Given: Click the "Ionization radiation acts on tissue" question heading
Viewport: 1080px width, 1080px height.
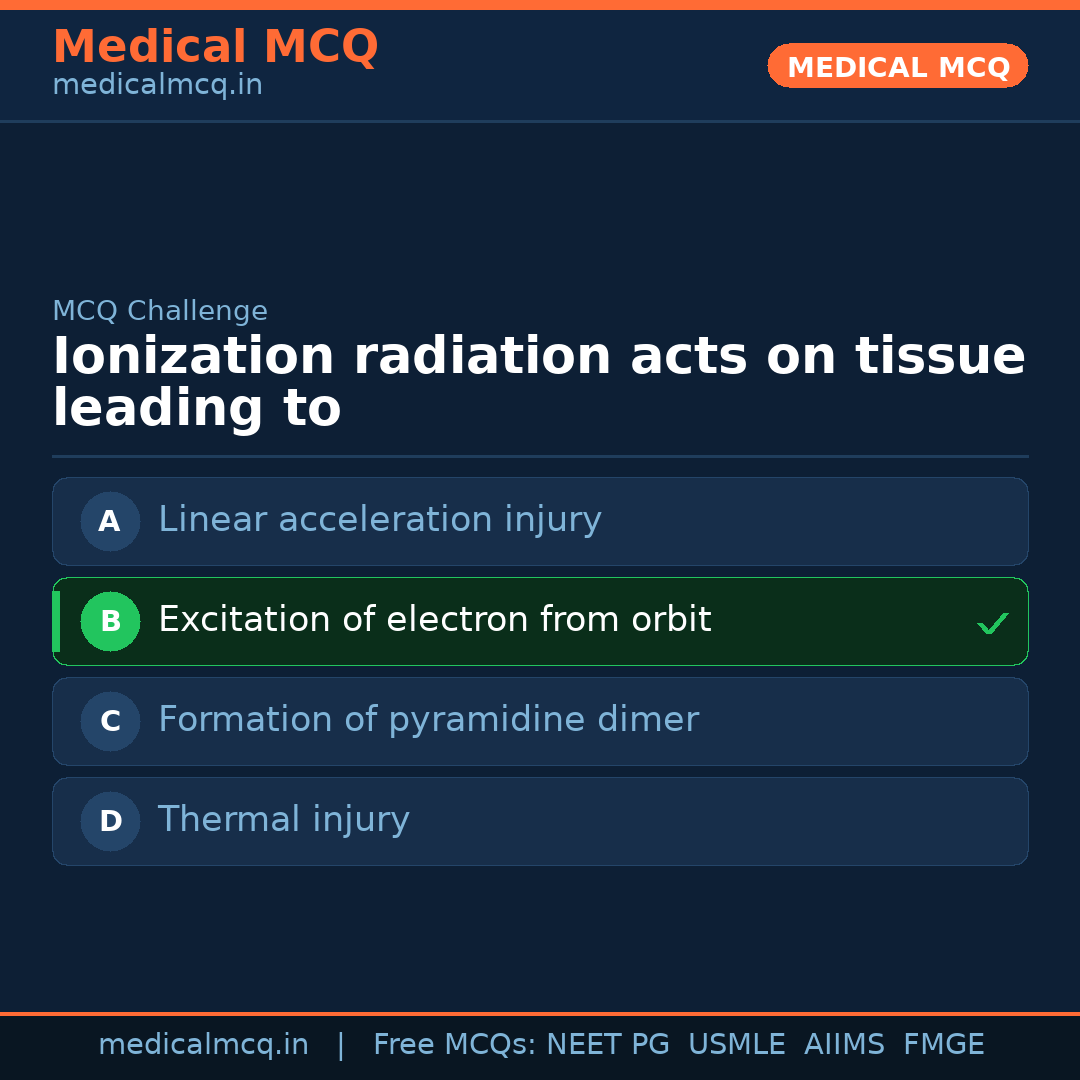Looking at the screenshot, I should pyautogui.click(x=539, y=358).
